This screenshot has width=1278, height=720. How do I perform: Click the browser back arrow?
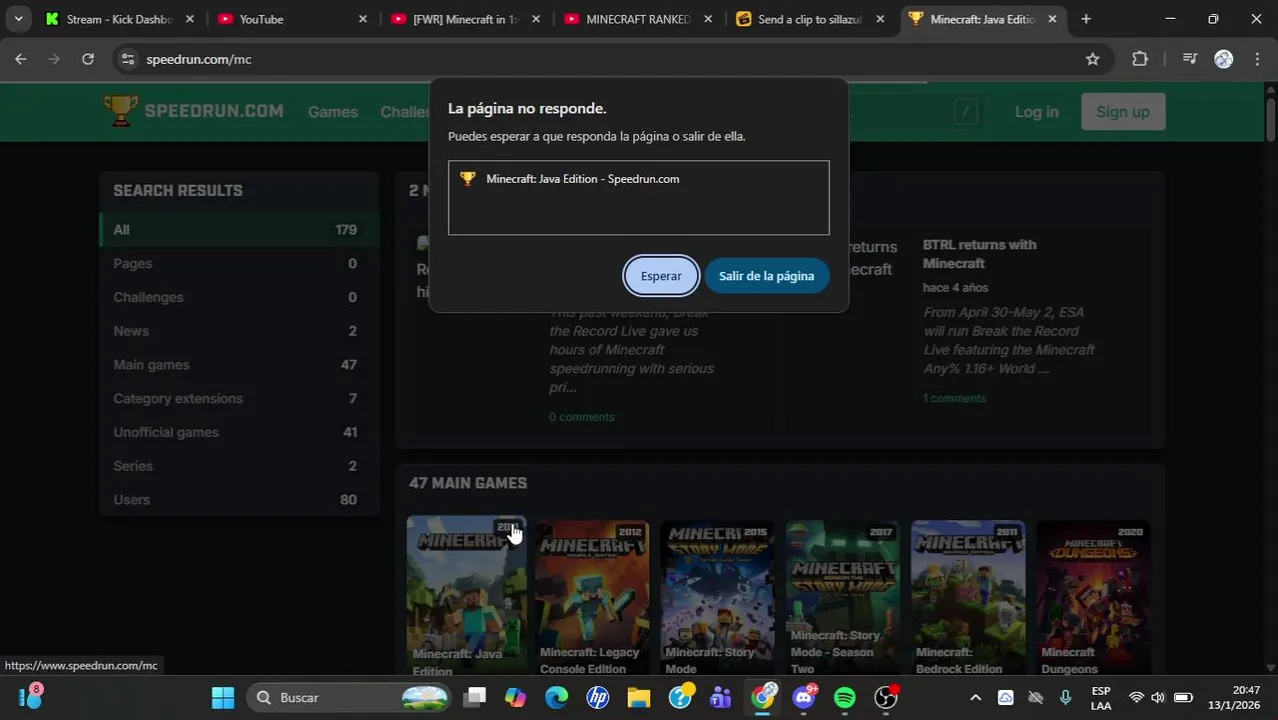[x=21, y=59]
